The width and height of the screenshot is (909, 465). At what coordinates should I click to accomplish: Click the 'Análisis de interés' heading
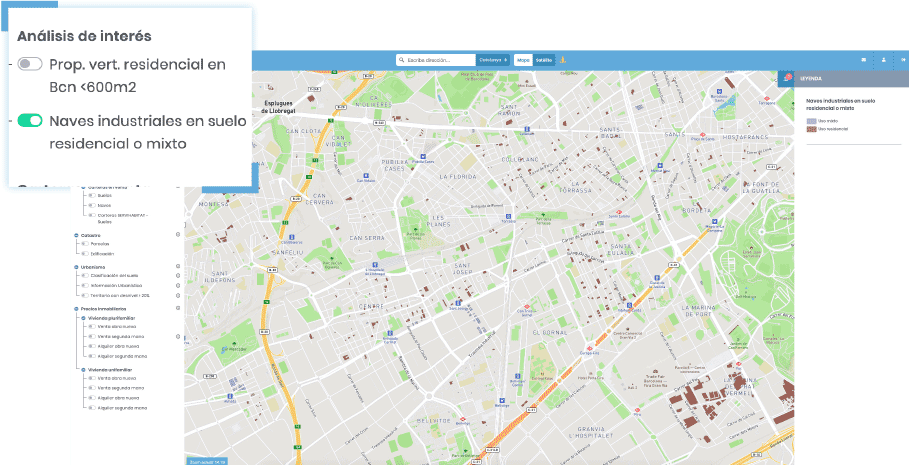(x=84, y=36)
